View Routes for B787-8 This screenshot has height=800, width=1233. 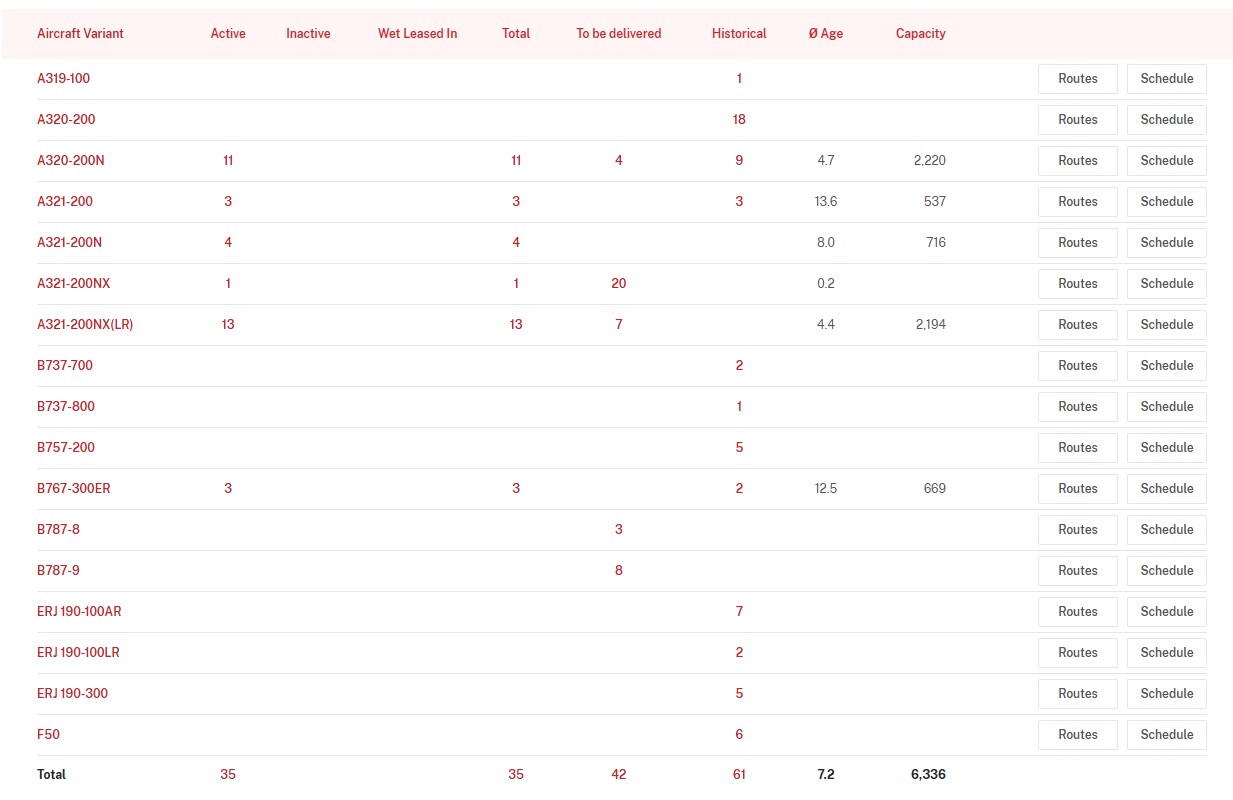(x=1078, y=530)
